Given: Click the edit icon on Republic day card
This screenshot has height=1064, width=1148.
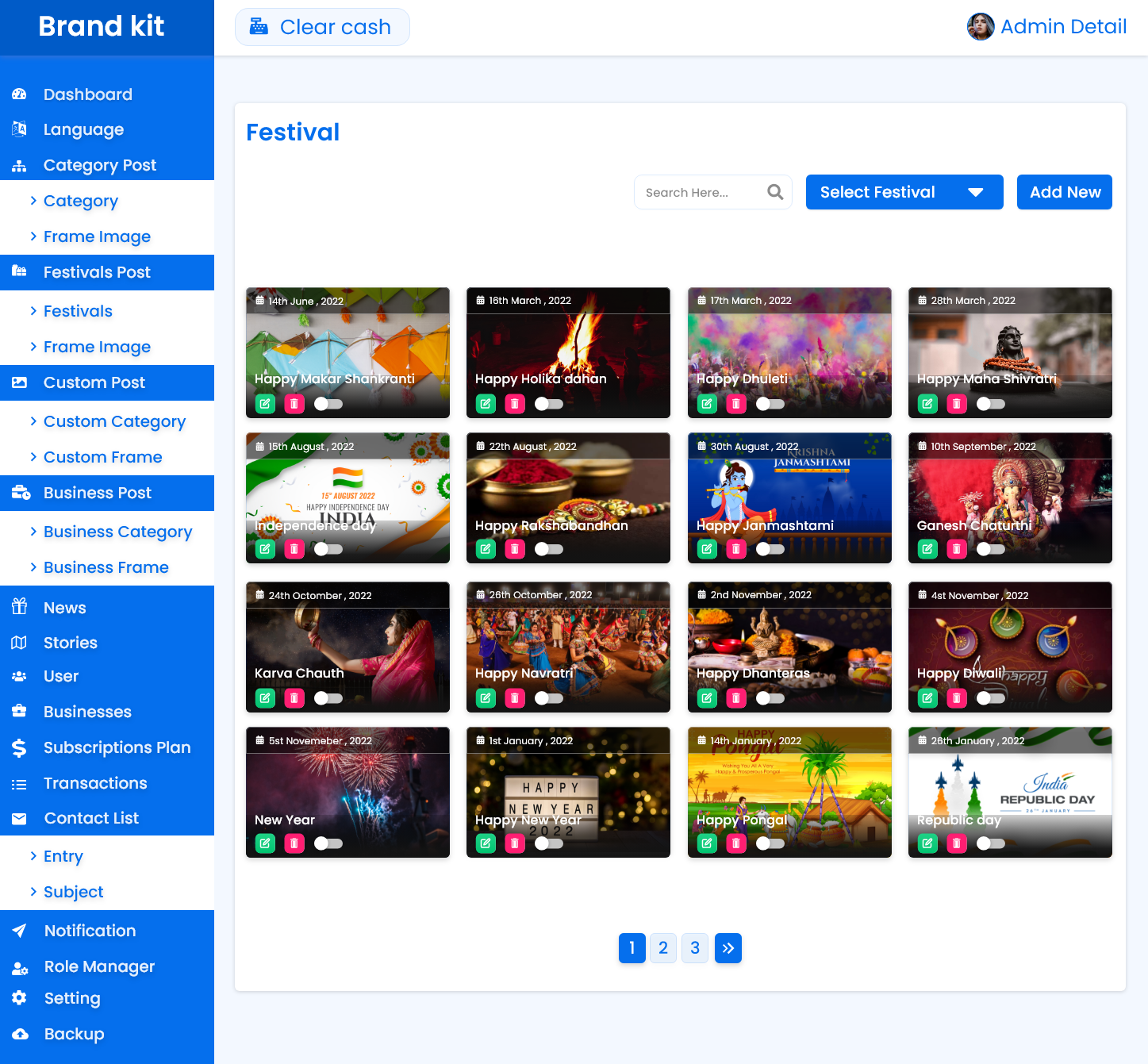Looking at the screenshot, I should pos(927,843).
